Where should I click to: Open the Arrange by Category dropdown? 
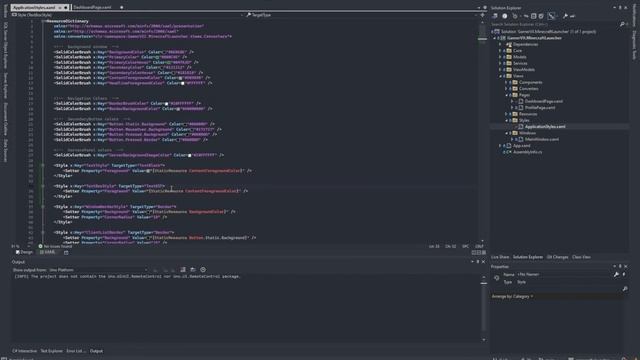(x=512, y=296)
